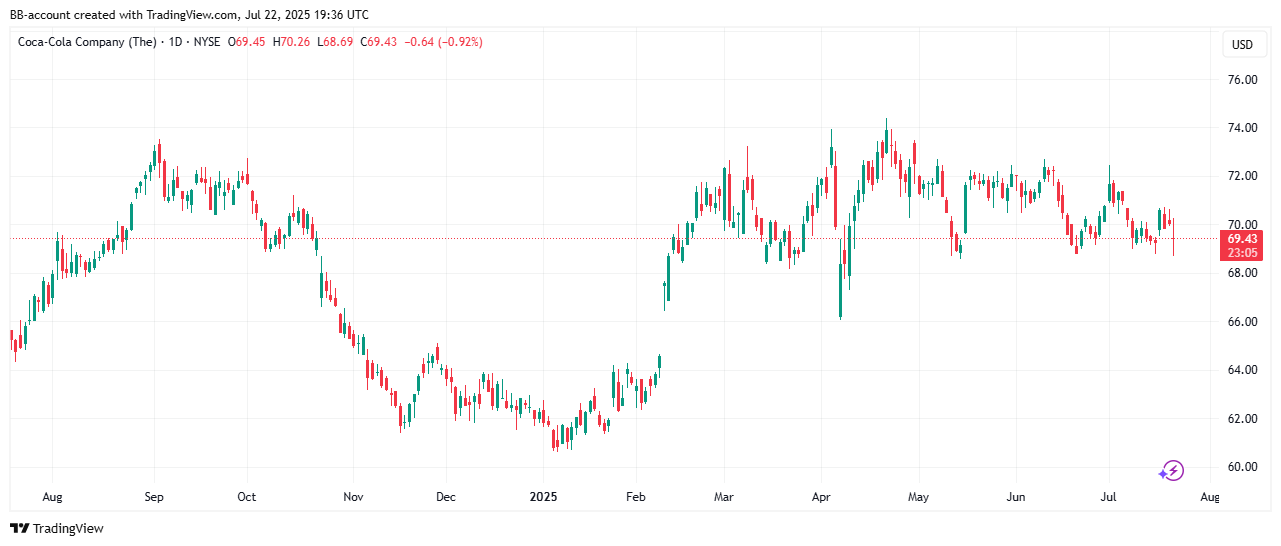Image resolution: width=1281 pixels, height=546 pixels.
Task: Select the red 69.43 current price label
Action: (x=1242, y=239)
